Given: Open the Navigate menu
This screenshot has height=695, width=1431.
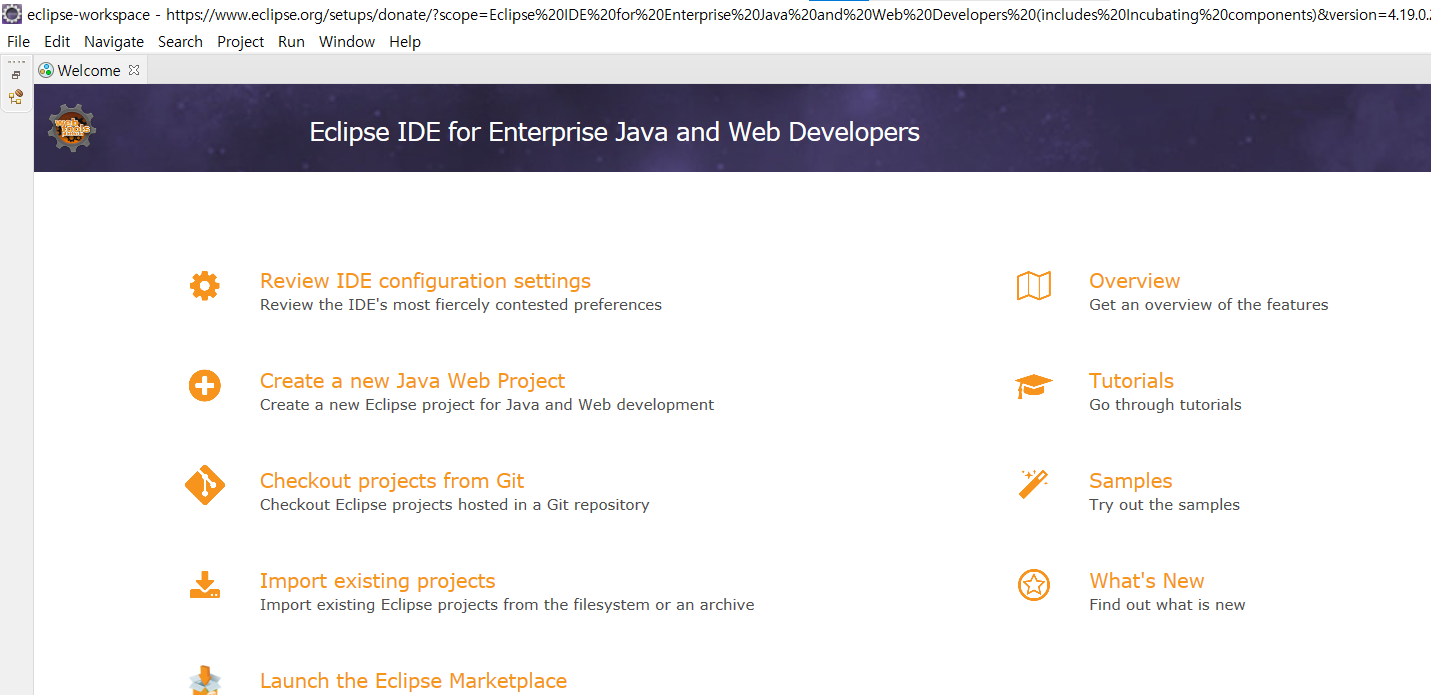Looking at the screenshot, I should click(114, 42).
